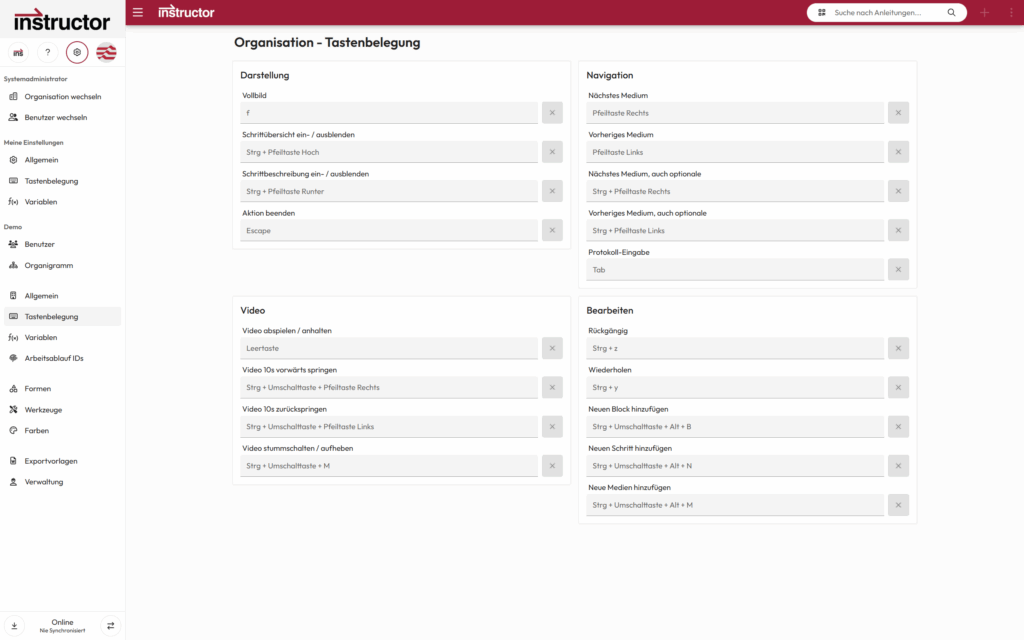
Task: Open help via the question mark icon
Action: pyautogui.click(x=47, y=51)
